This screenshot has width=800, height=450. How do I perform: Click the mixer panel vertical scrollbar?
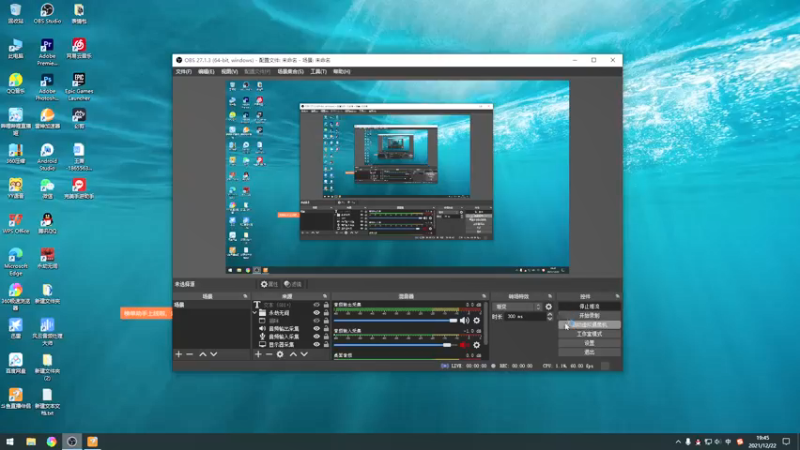pos(486,323)
